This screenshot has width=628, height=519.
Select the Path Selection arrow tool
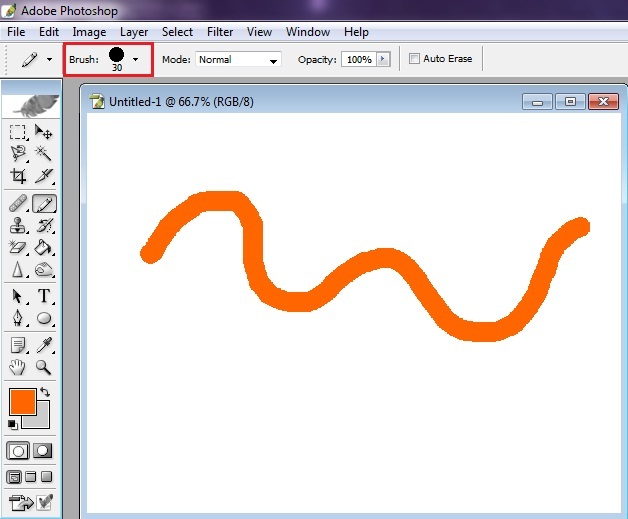18,296
